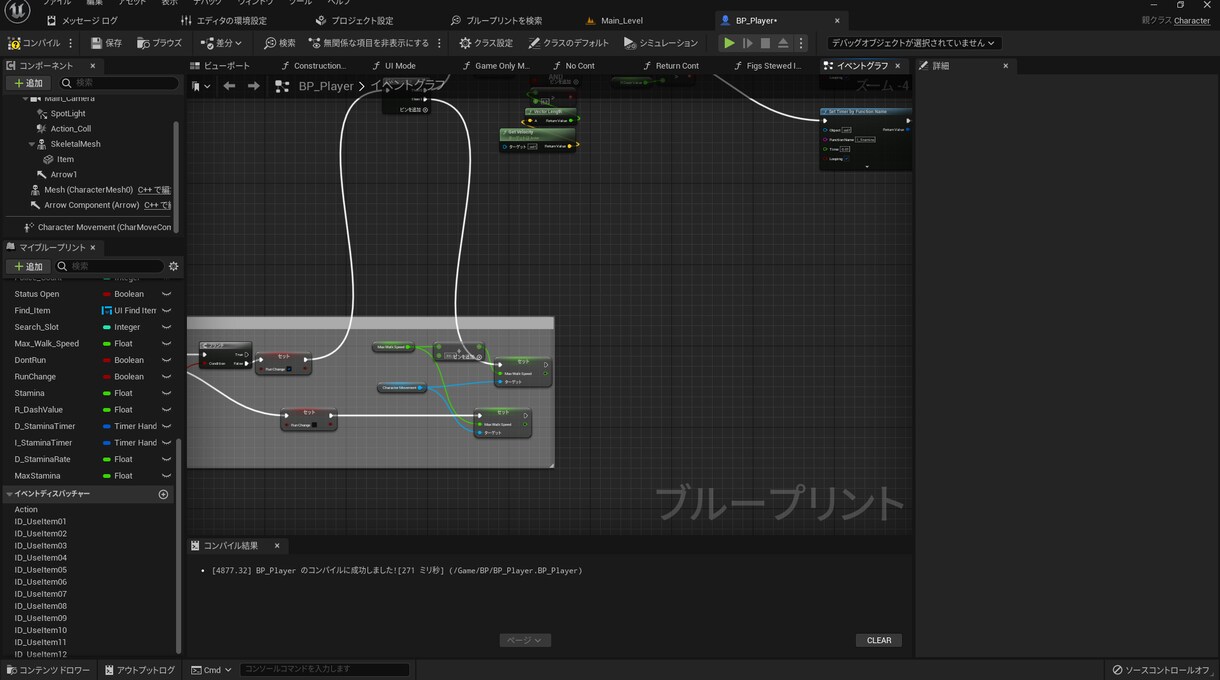Toggle visibility eye for Max_Walk_Speed
1220x680 pixels.
pyautogui.click(x=166, y=344)
